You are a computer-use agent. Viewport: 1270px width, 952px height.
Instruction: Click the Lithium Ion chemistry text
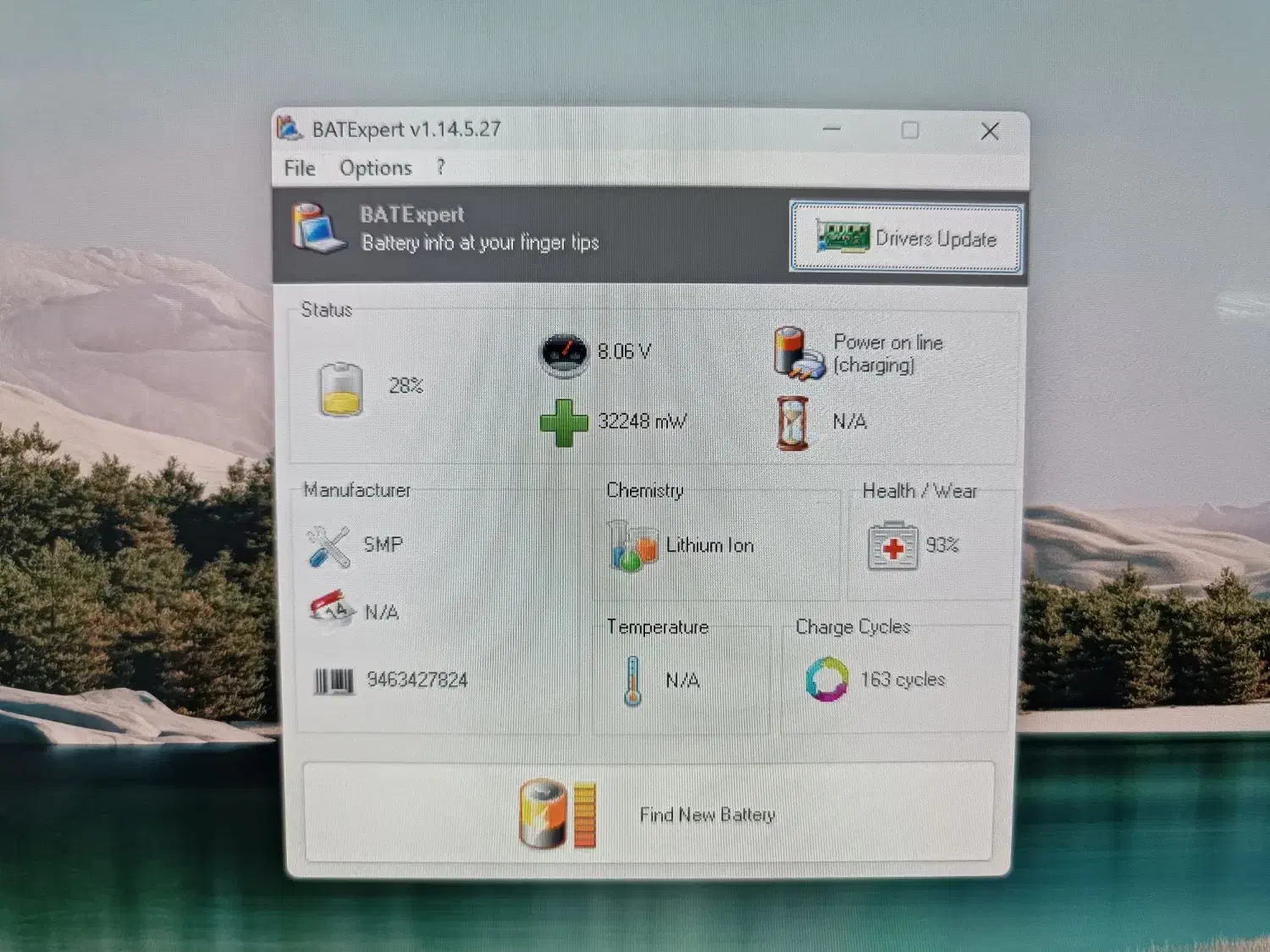(x=710, y=545)
